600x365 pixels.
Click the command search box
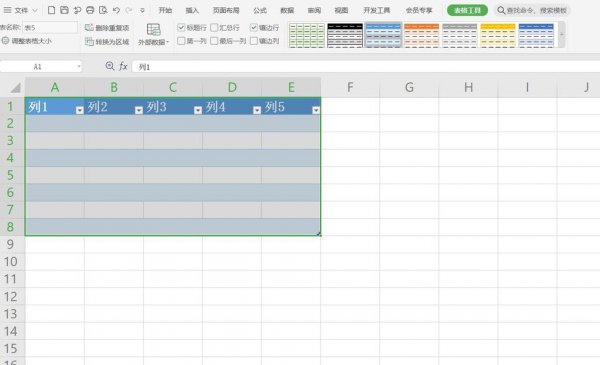533,10
